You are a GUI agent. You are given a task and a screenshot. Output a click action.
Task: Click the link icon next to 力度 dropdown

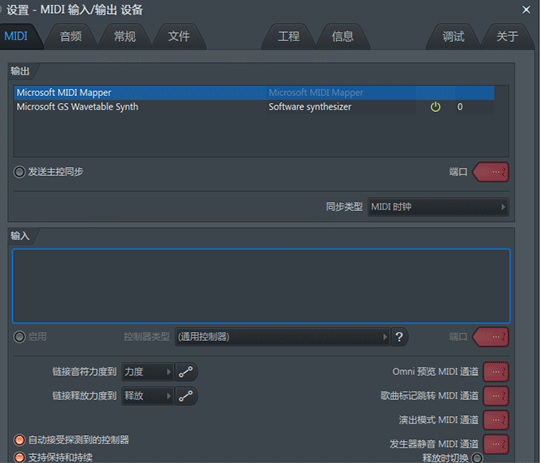(186, 372)
